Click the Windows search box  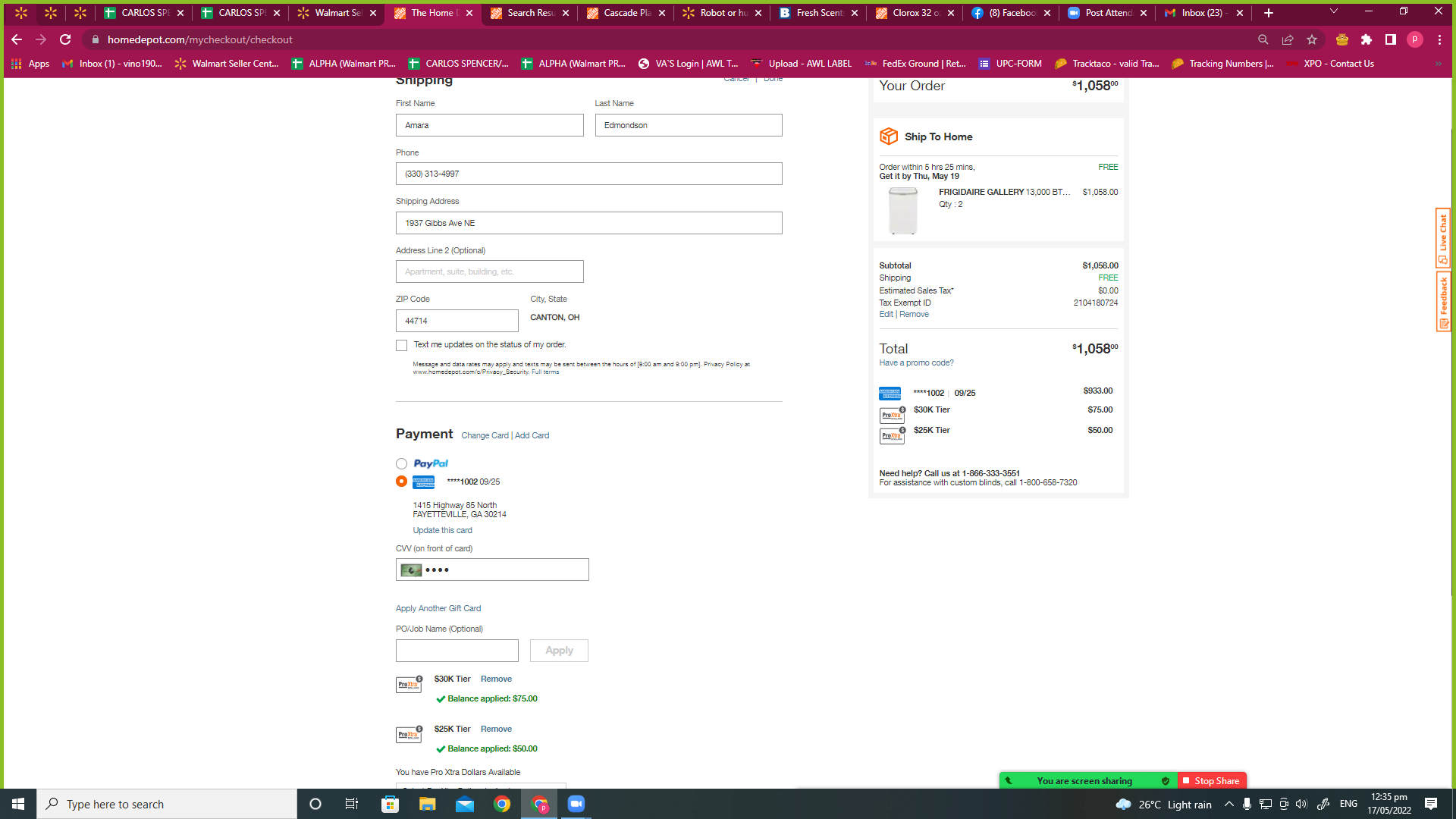click(167, 804)
